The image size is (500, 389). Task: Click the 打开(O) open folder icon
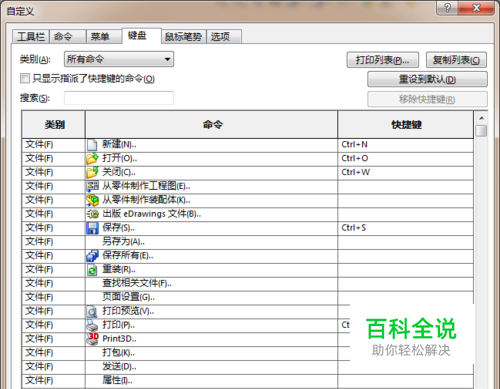point(92,159)
